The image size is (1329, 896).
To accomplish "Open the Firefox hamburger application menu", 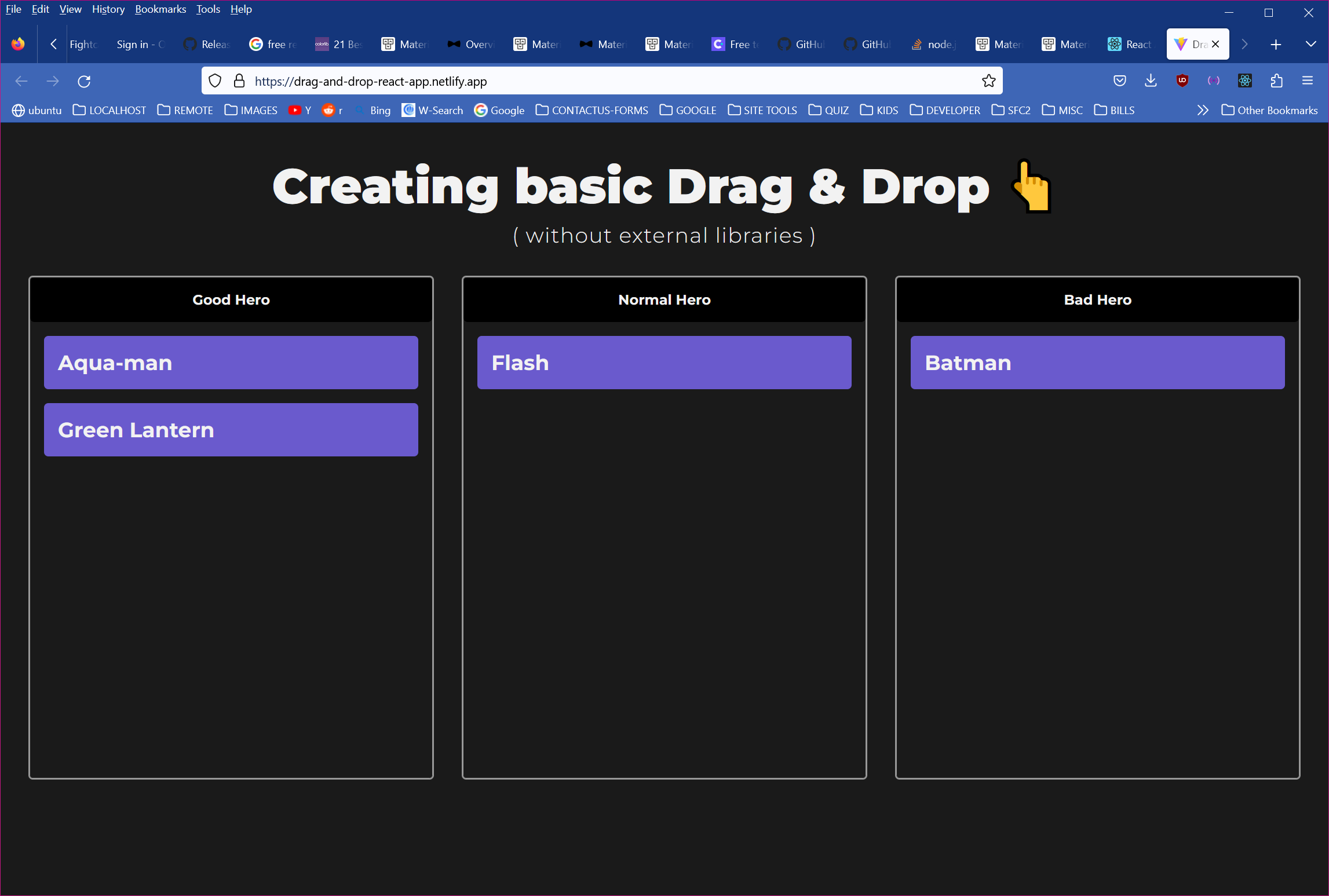I will point(1308,81).
